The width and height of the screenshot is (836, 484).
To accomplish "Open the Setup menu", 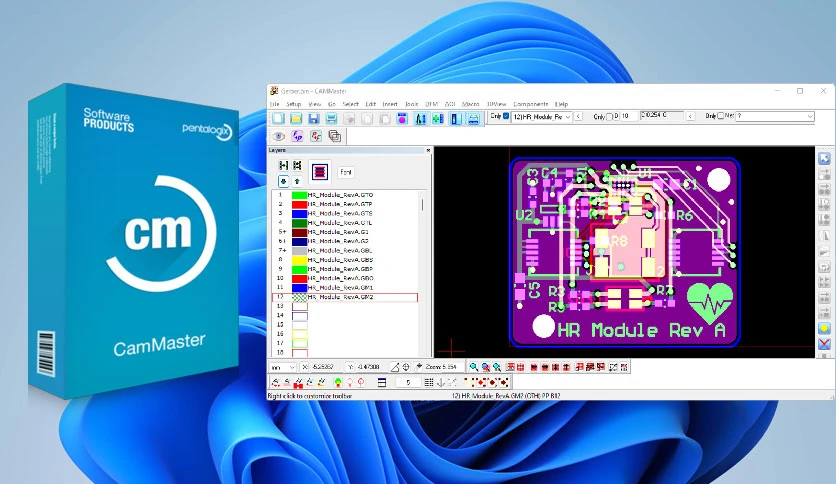I will (x=294, y=104).
